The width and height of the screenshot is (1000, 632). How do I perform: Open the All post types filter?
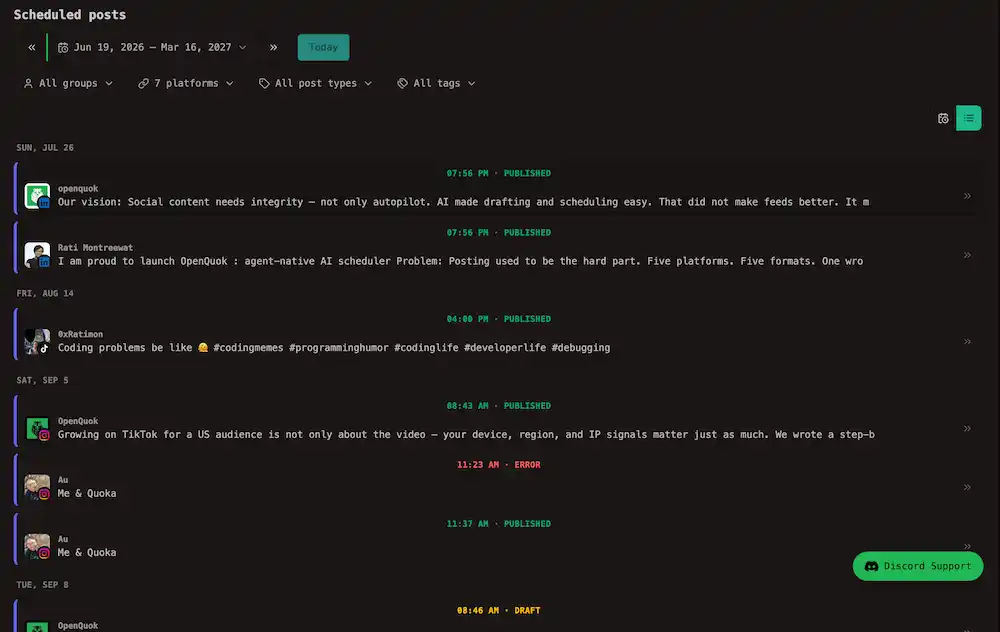316,83
